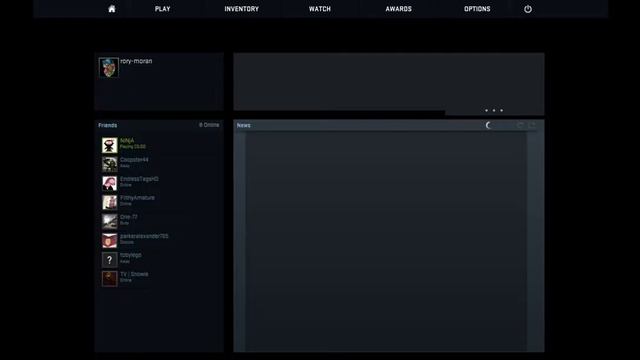Click the rory-moran player name
The height and width of the screenshot is (360, 640).
click(136, 61)
